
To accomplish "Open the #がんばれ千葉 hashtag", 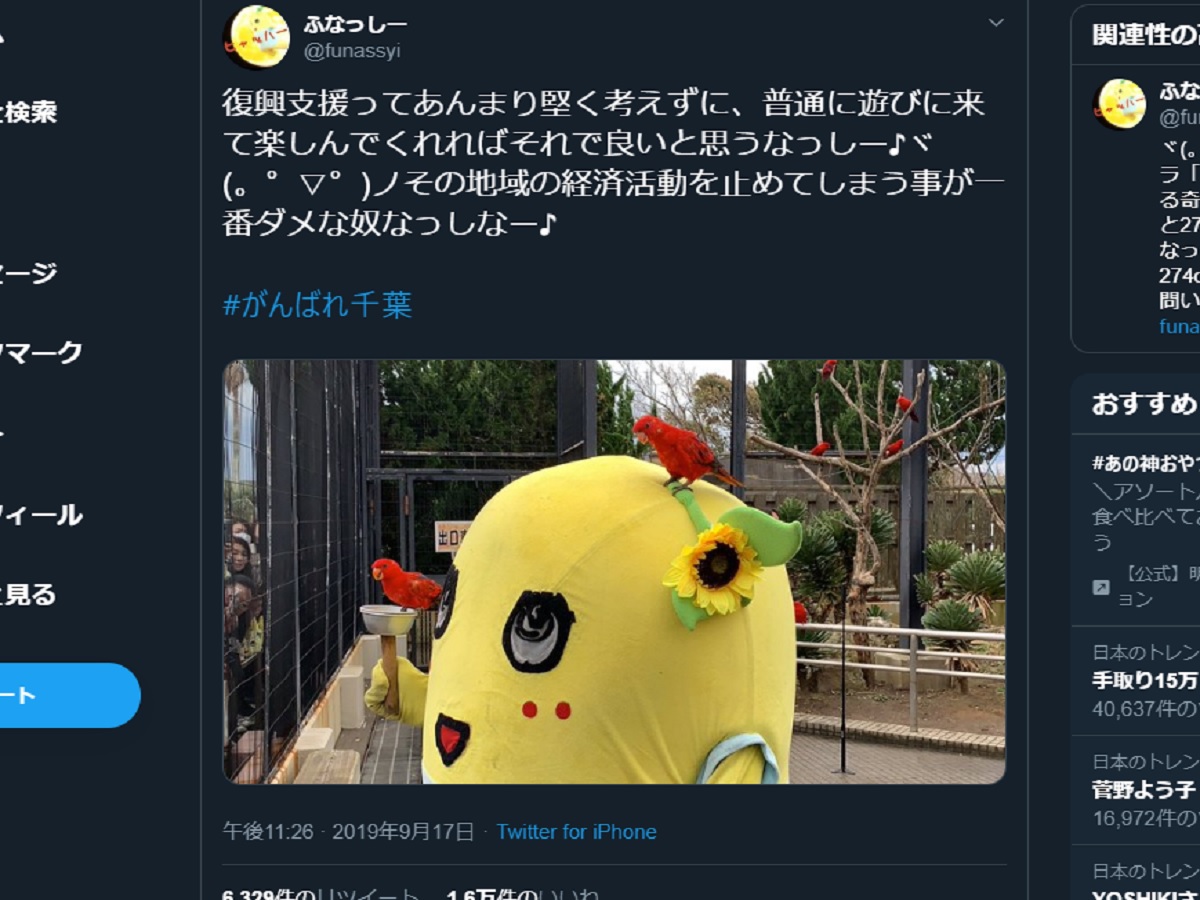I will tap(317, 304).
